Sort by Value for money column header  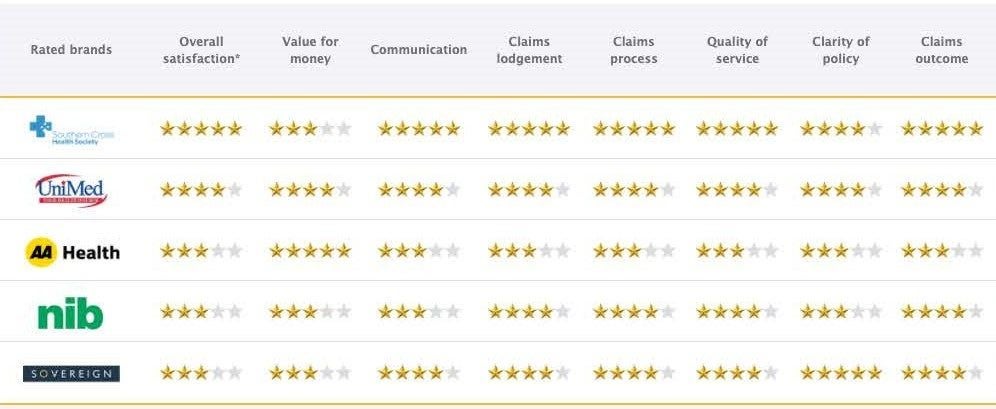[x=310, y=50]
